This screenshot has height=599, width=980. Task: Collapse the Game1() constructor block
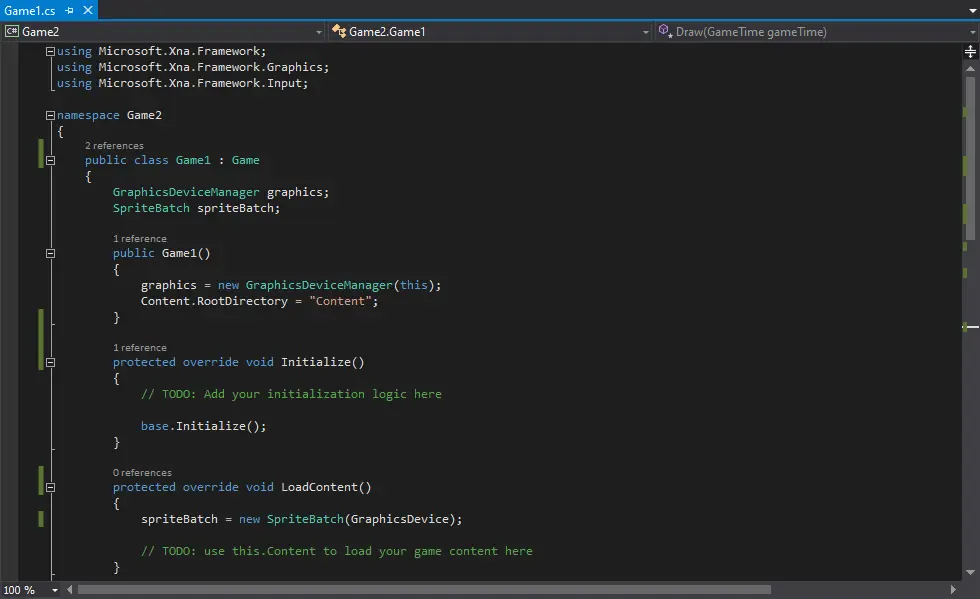50,253
